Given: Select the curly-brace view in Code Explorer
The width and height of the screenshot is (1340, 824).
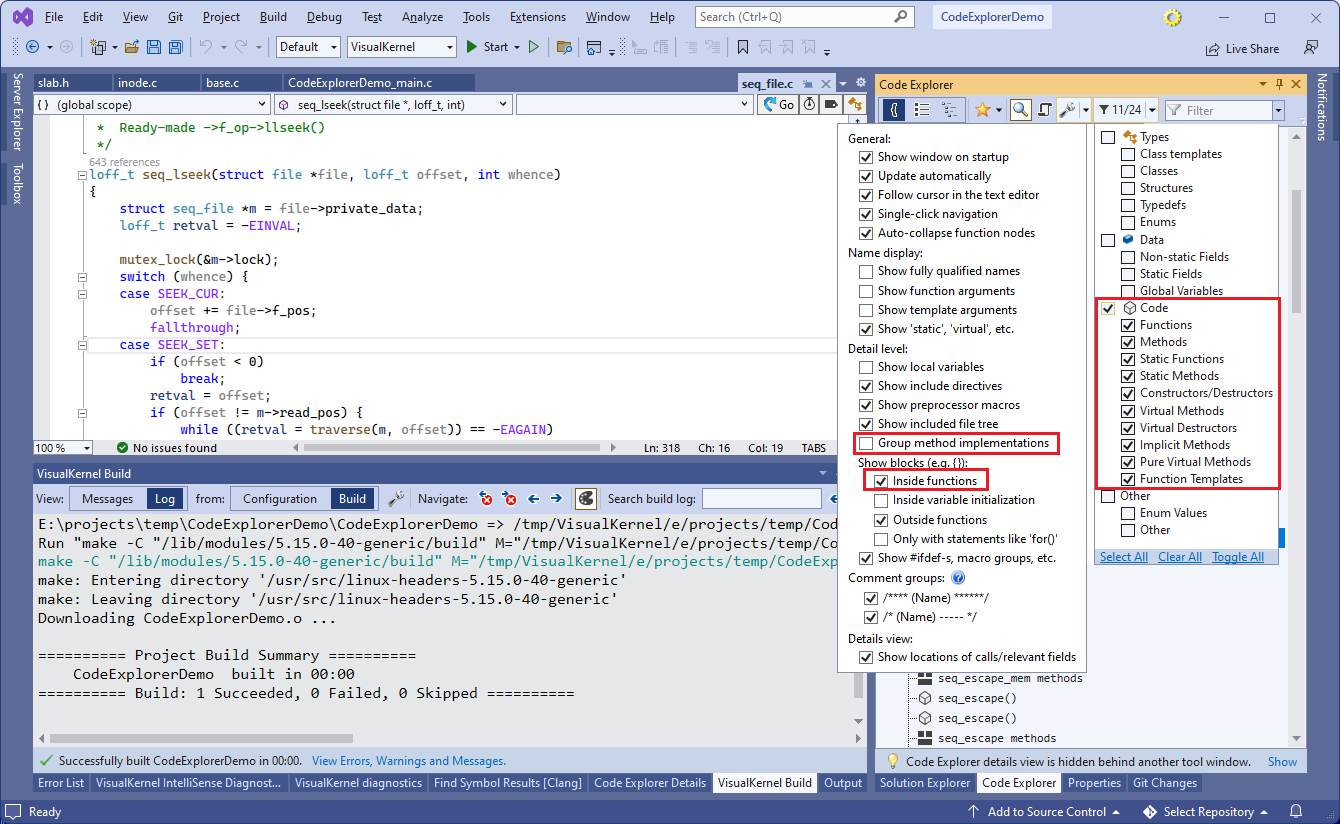Looking at the screenshot, I should (x=895, y=110).
